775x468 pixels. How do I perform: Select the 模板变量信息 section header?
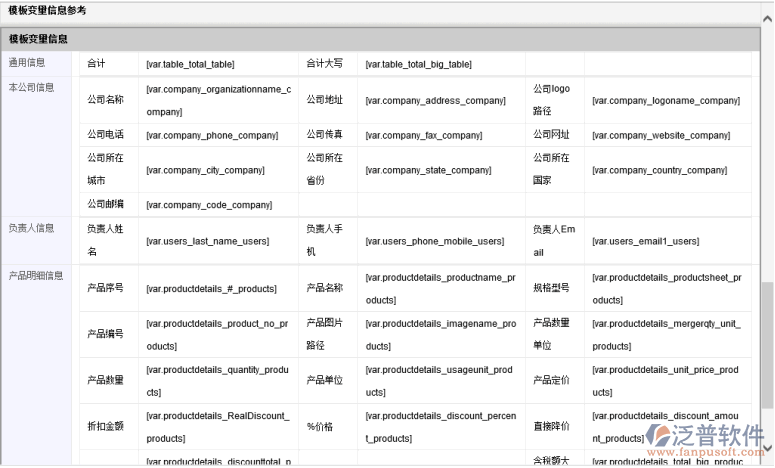(39, 39)
